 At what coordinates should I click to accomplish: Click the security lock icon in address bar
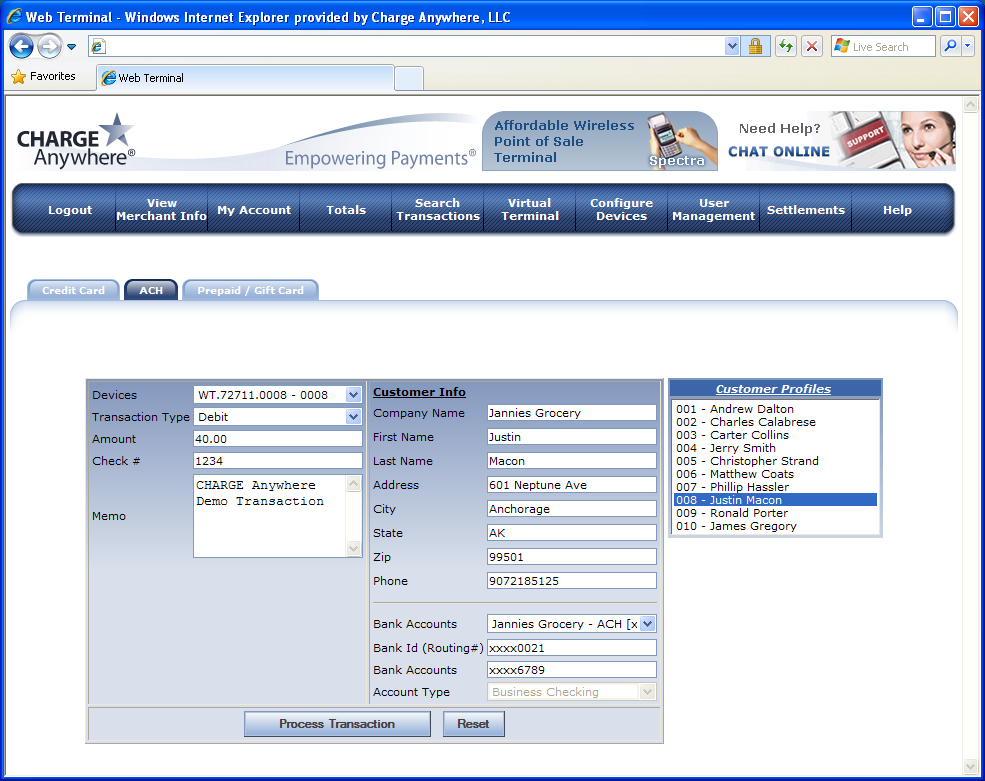[x=756, y=46]
